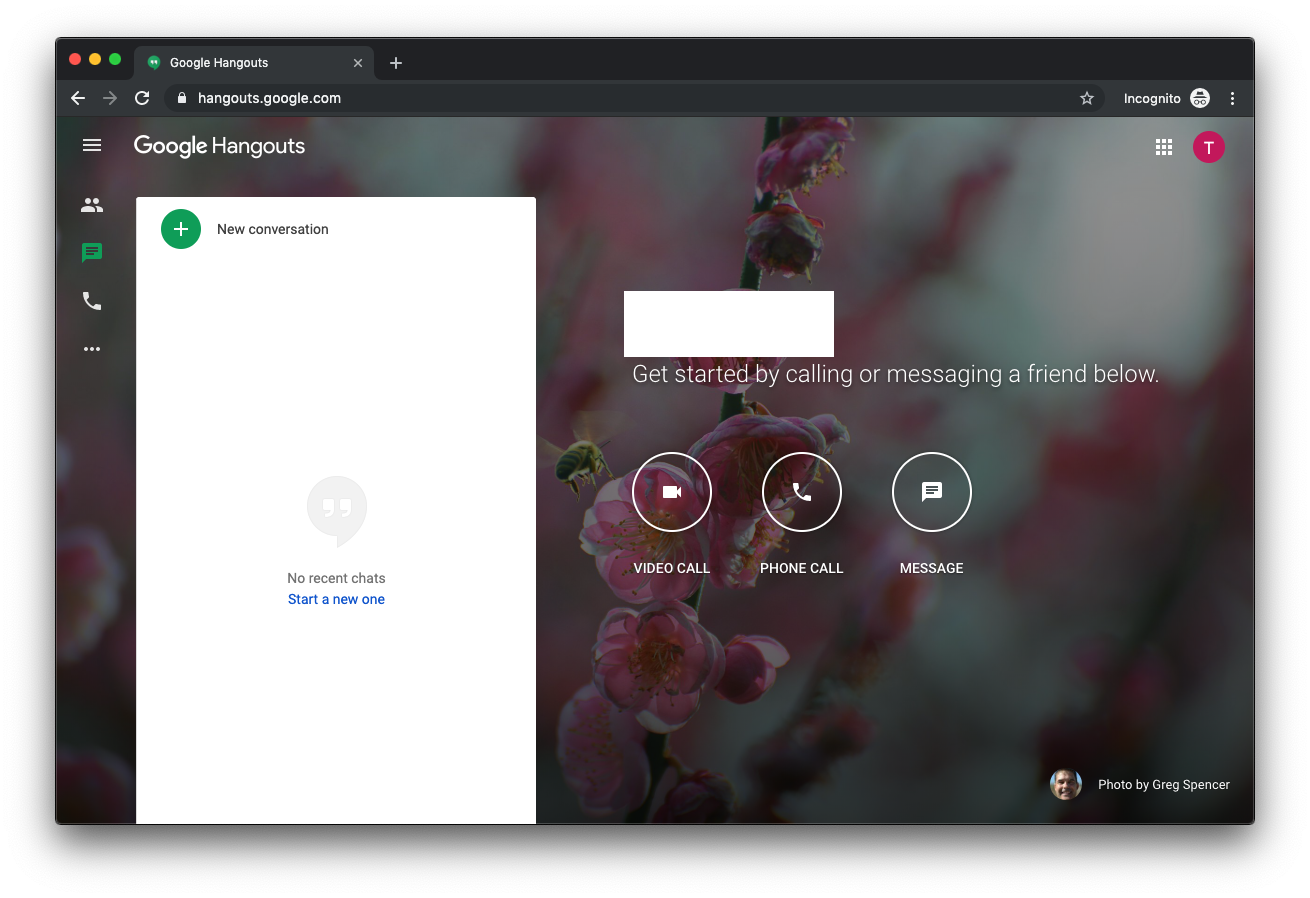1310x898 pixels.
Task: Select the Google Hangouts browser tab
Action: (x=254, y=63)
